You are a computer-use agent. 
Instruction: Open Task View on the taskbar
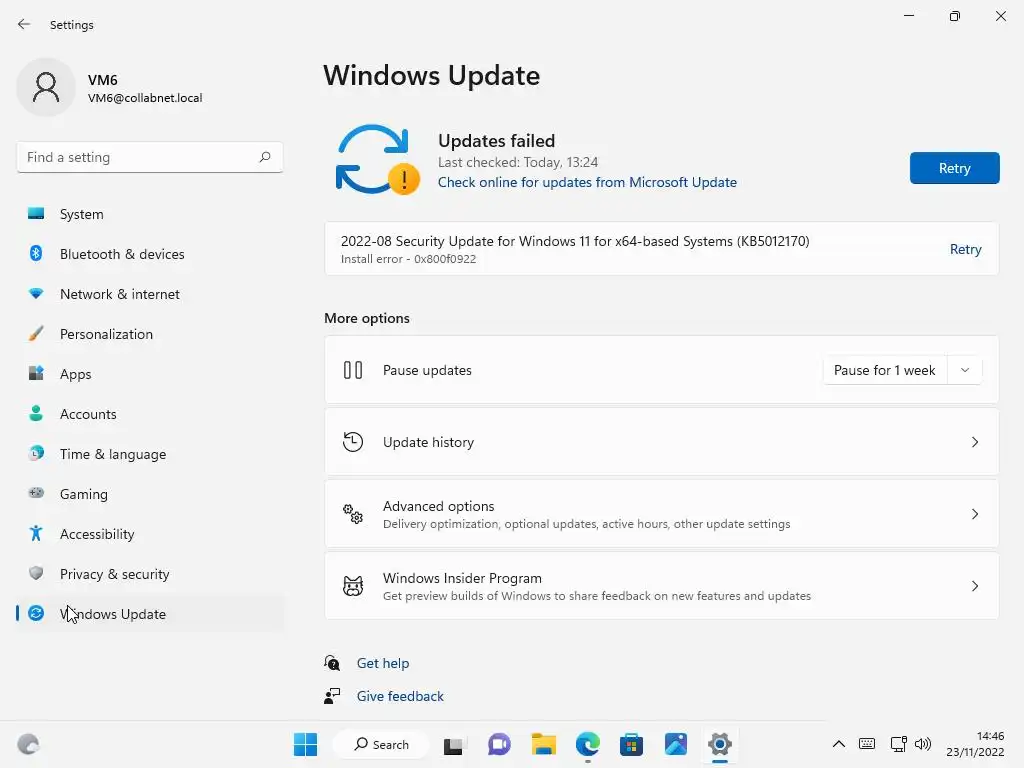pos(454,744)
